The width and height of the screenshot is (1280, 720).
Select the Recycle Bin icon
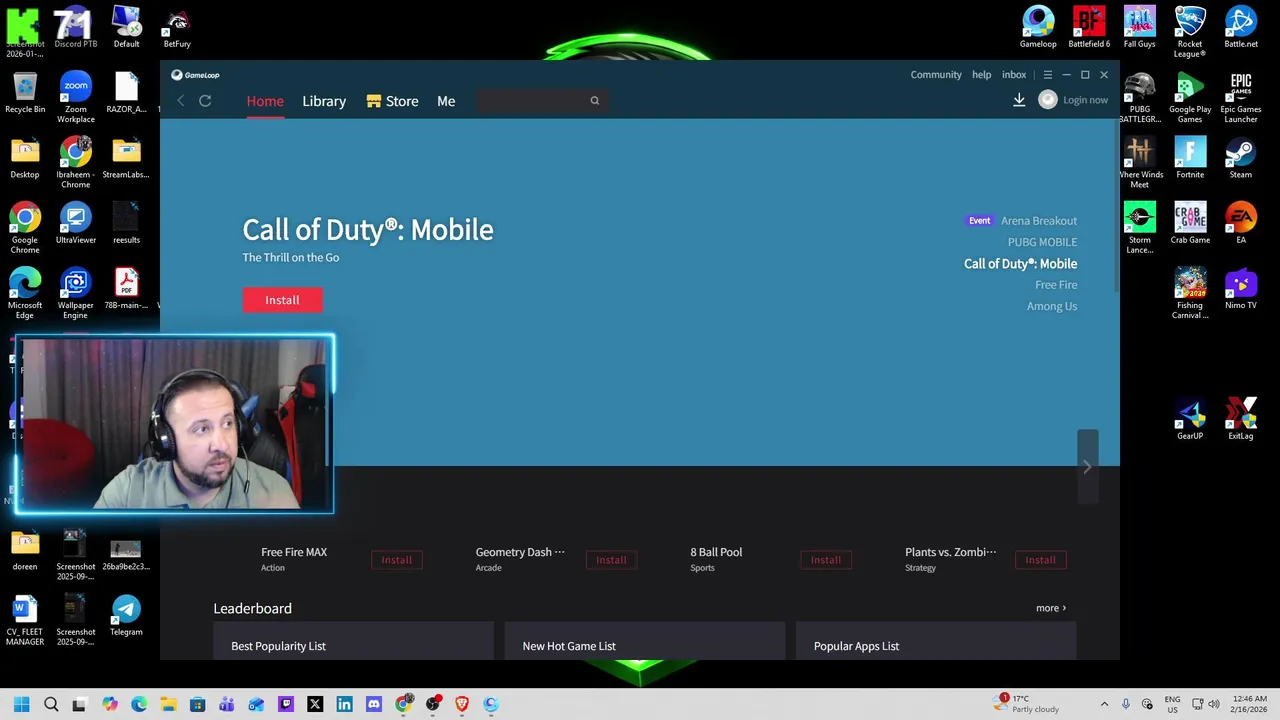click(25, 92)
